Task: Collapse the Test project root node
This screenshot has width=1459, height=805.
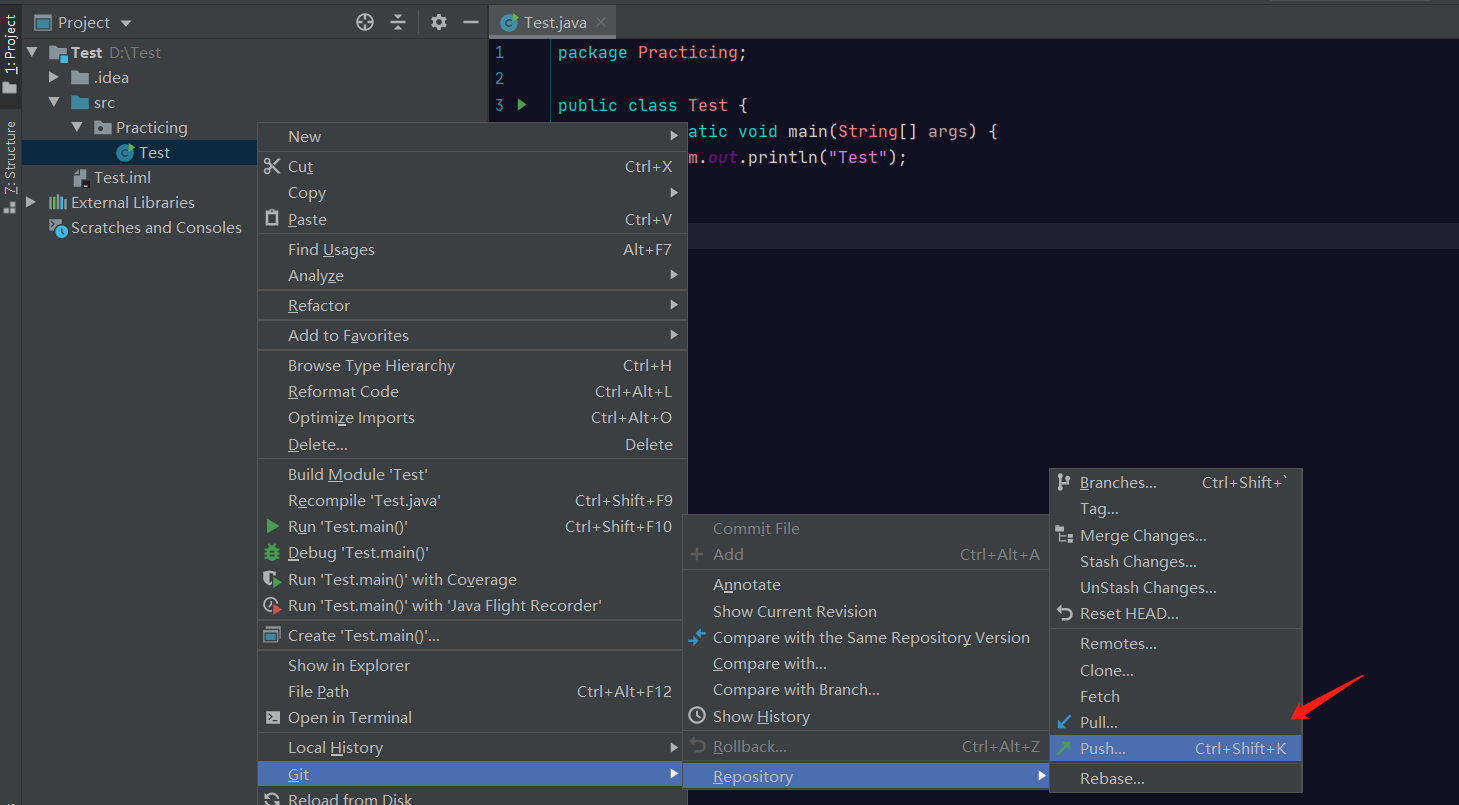Action: (32, 52)
